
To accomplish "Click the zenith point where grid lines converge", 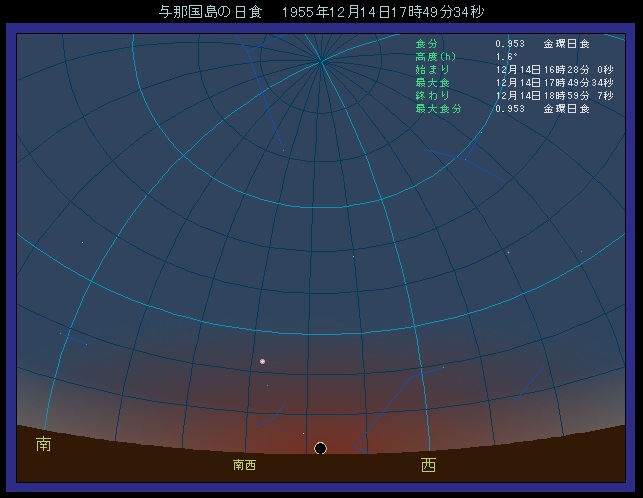I will point(321,61).
